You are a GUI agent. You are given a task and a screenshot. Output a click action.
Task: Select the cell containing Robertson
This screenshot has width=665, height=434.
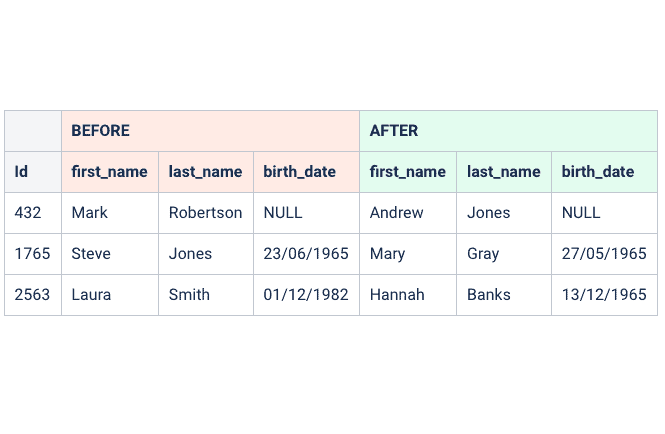[206, 213]
